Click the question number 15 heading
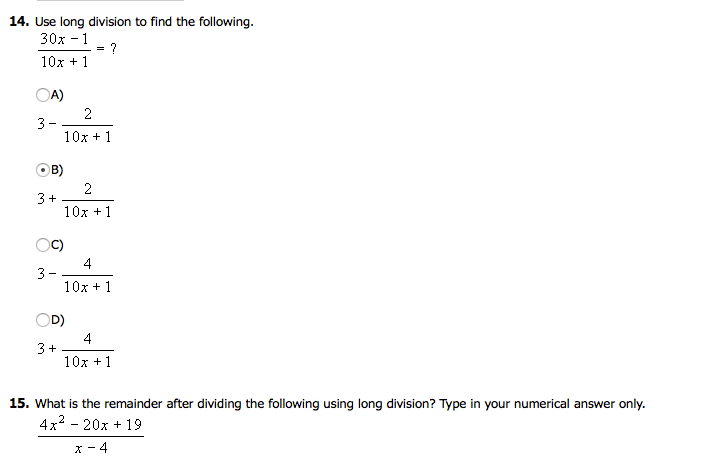This screenshot has width=726, height=463. coord(19,403)
